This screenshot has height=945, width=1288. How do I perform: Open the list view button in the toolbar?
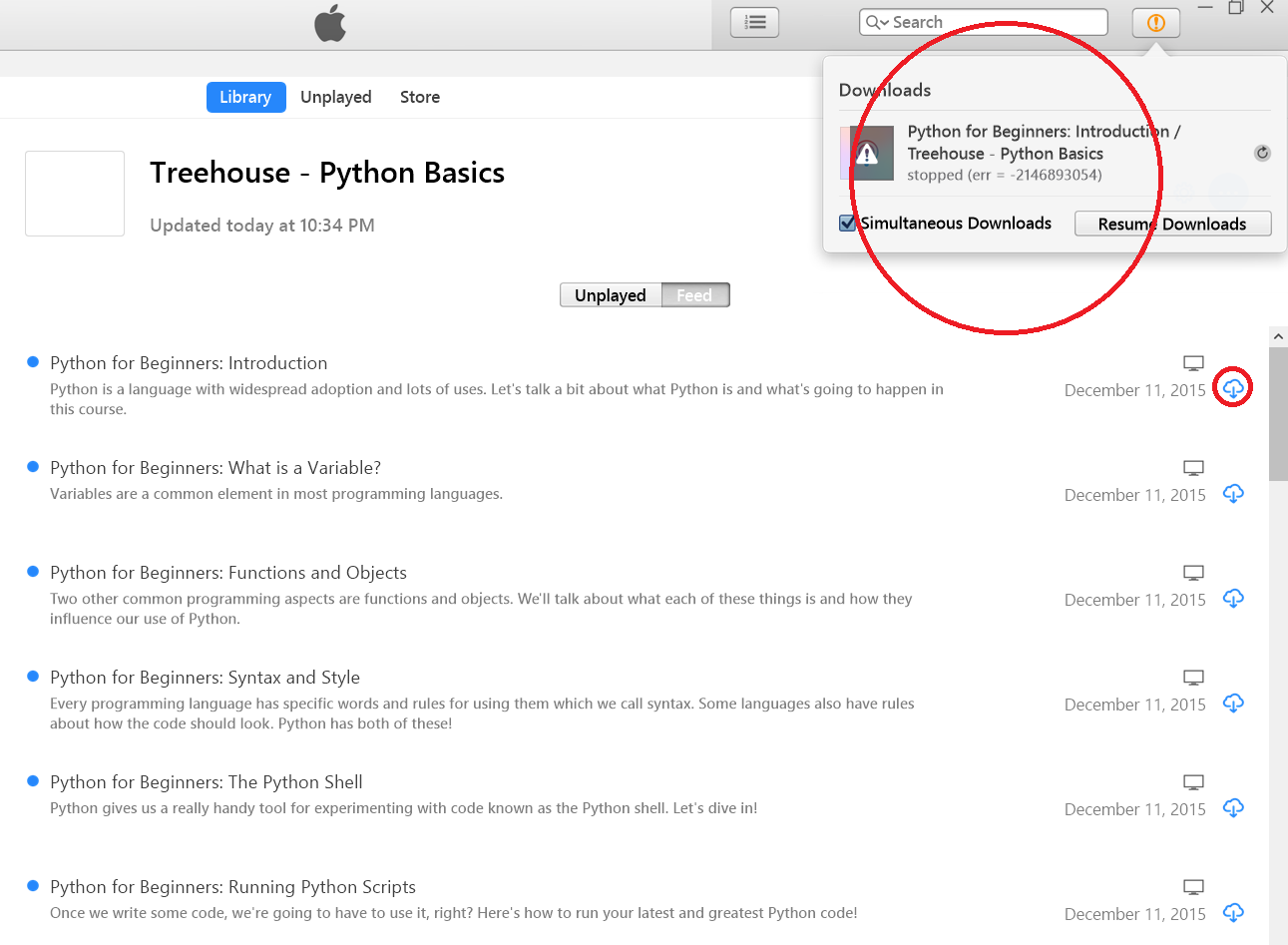[x=755, y=22]
